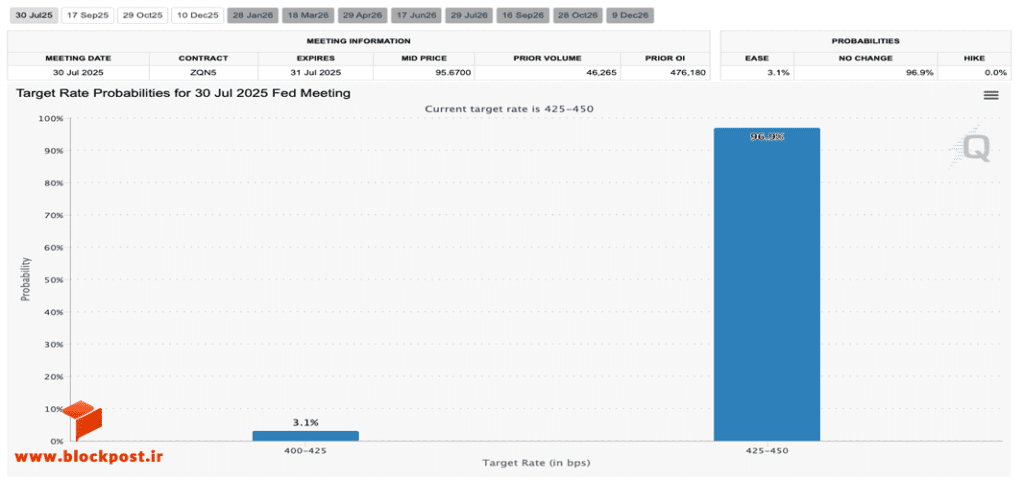Select the 10 Dec25 meeting tab

[x=197, y=15]
